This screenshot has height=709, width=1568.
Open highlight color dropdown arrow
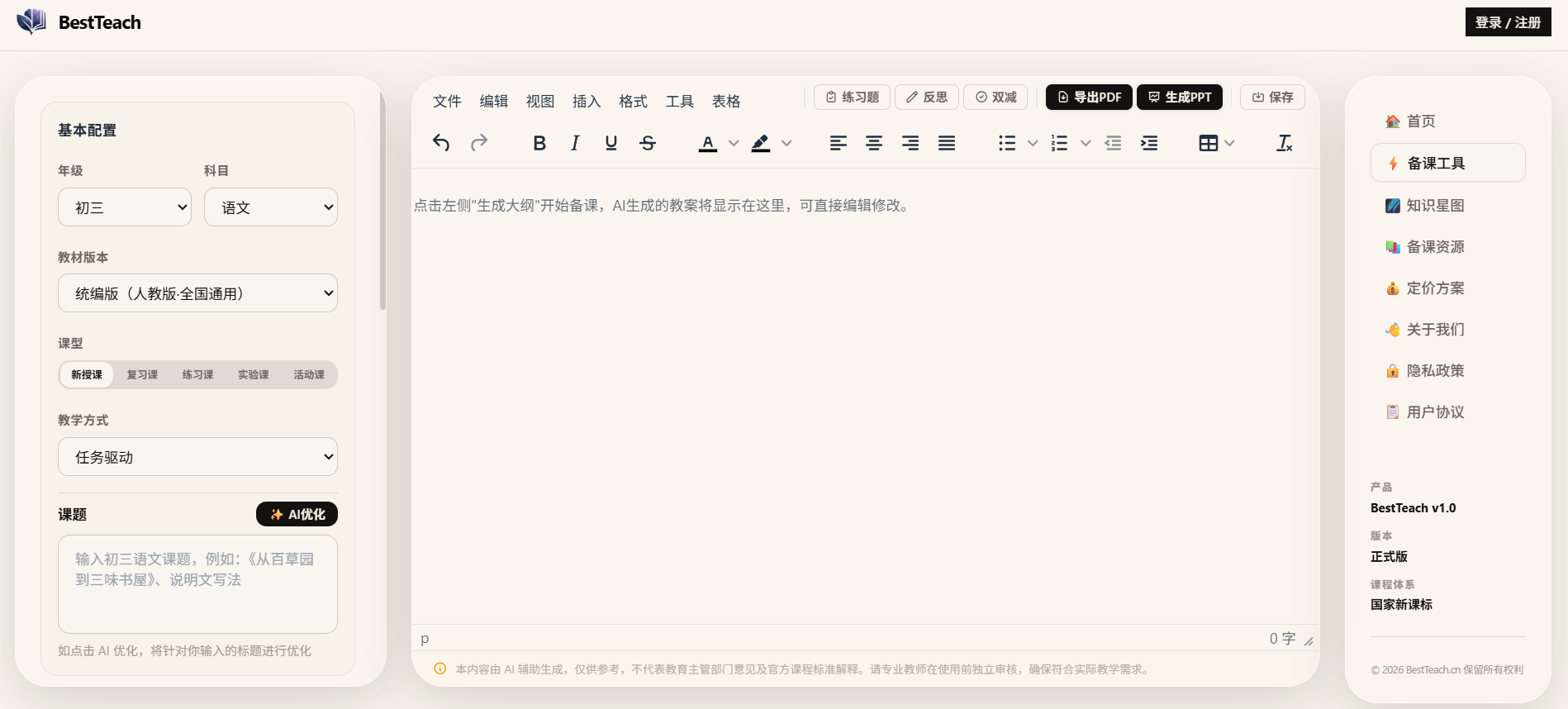pos(786,143)
